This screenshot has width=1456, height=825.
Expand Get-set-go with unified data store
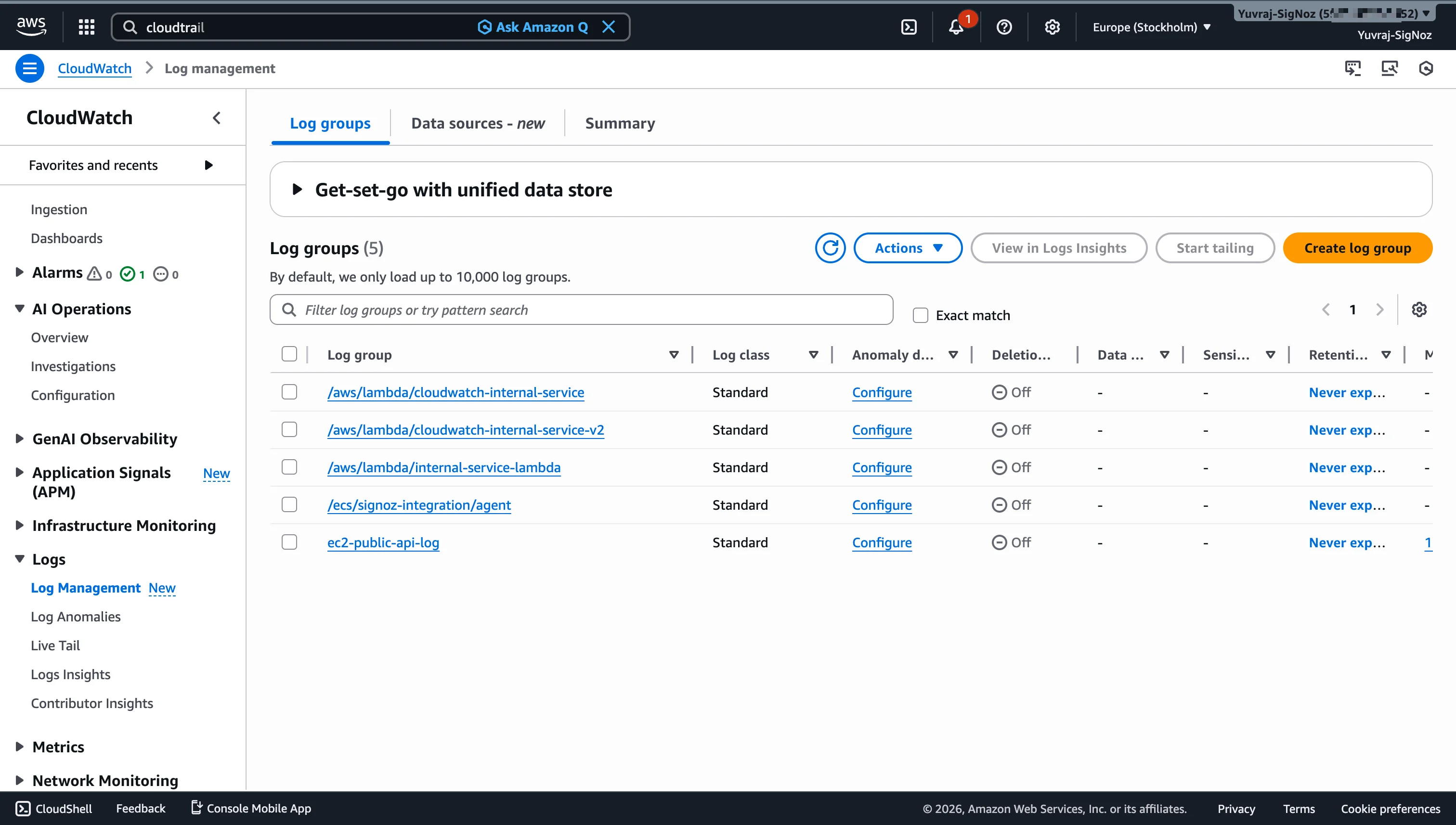[x=297, y=189]
